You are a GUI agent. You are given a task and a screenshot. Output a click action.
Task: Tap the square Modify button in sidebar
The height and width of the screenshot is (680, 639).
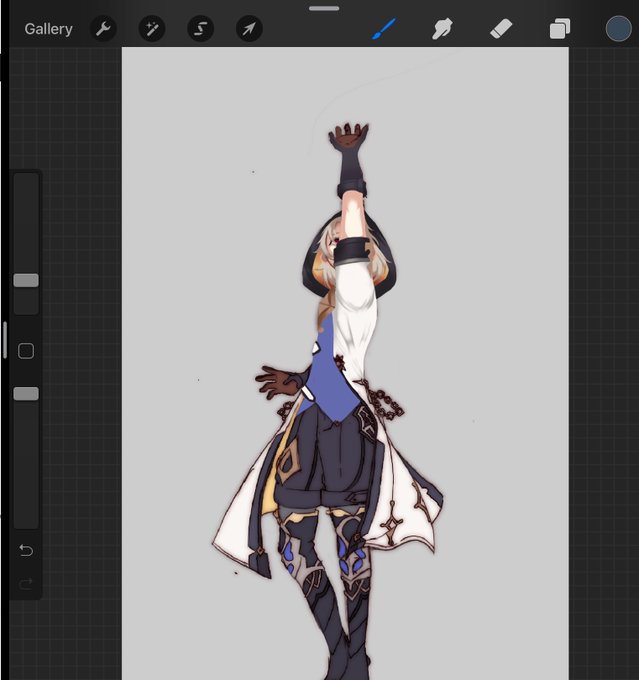[26, 351]
